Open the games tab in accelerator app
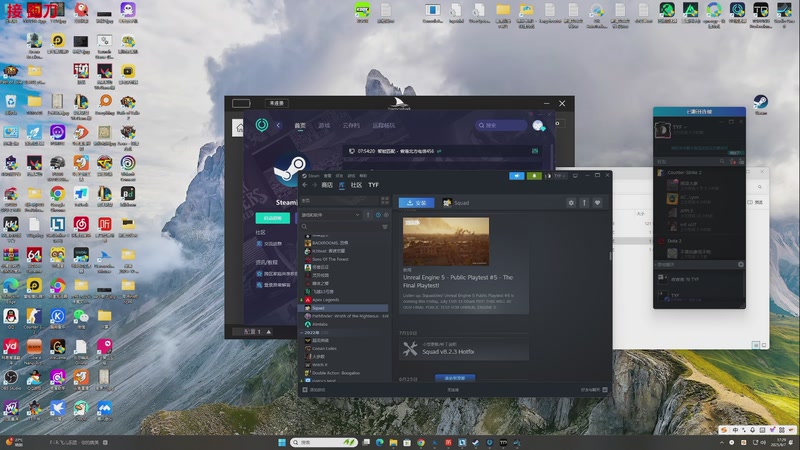Viewport: 800px width, 450px height. [324, 125]
